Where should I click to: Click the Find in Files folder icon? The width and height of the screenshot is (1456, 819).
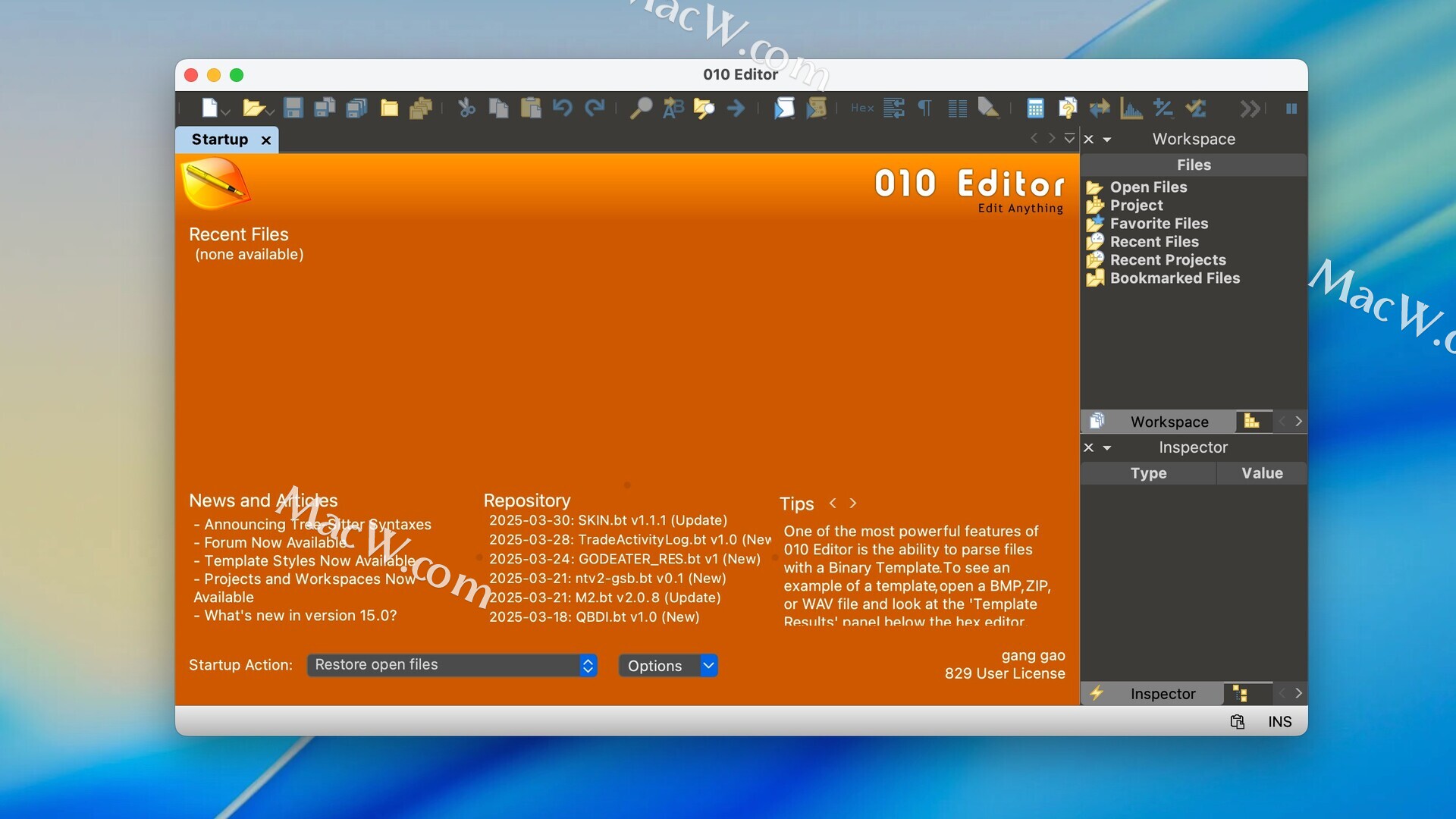704,108
